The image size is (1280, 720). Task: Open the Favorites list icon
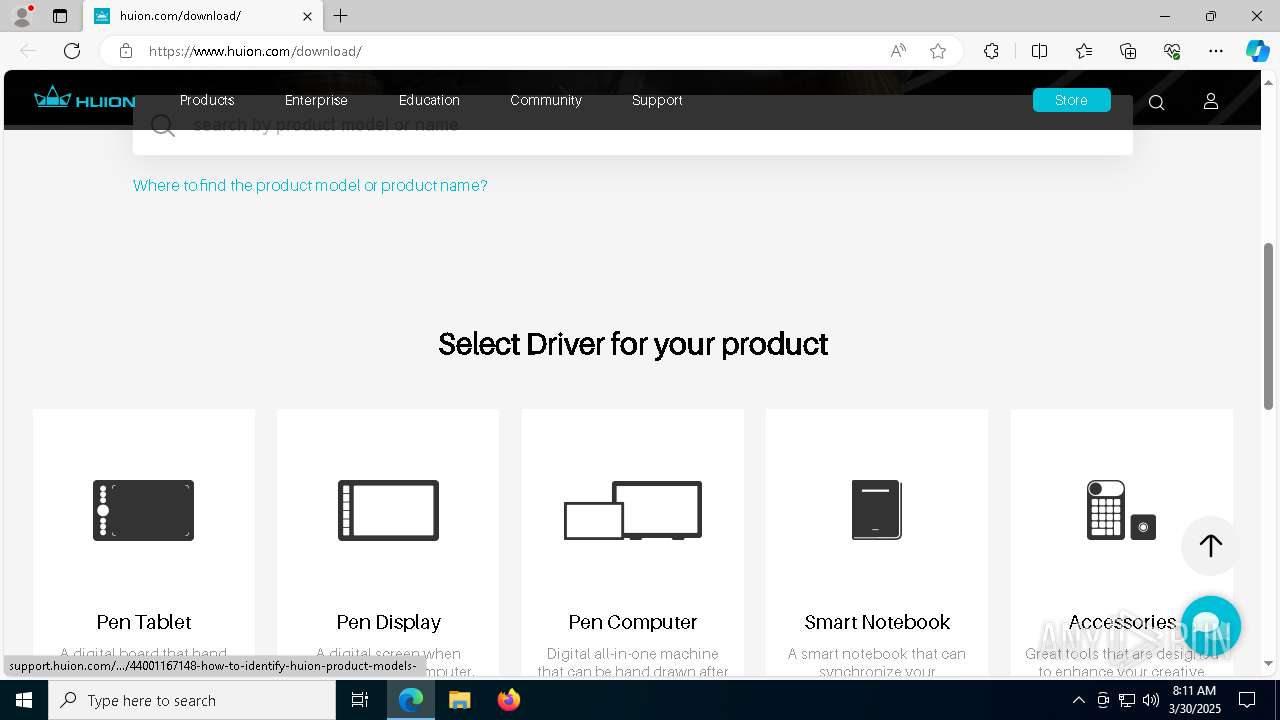tap(1084, 51)
